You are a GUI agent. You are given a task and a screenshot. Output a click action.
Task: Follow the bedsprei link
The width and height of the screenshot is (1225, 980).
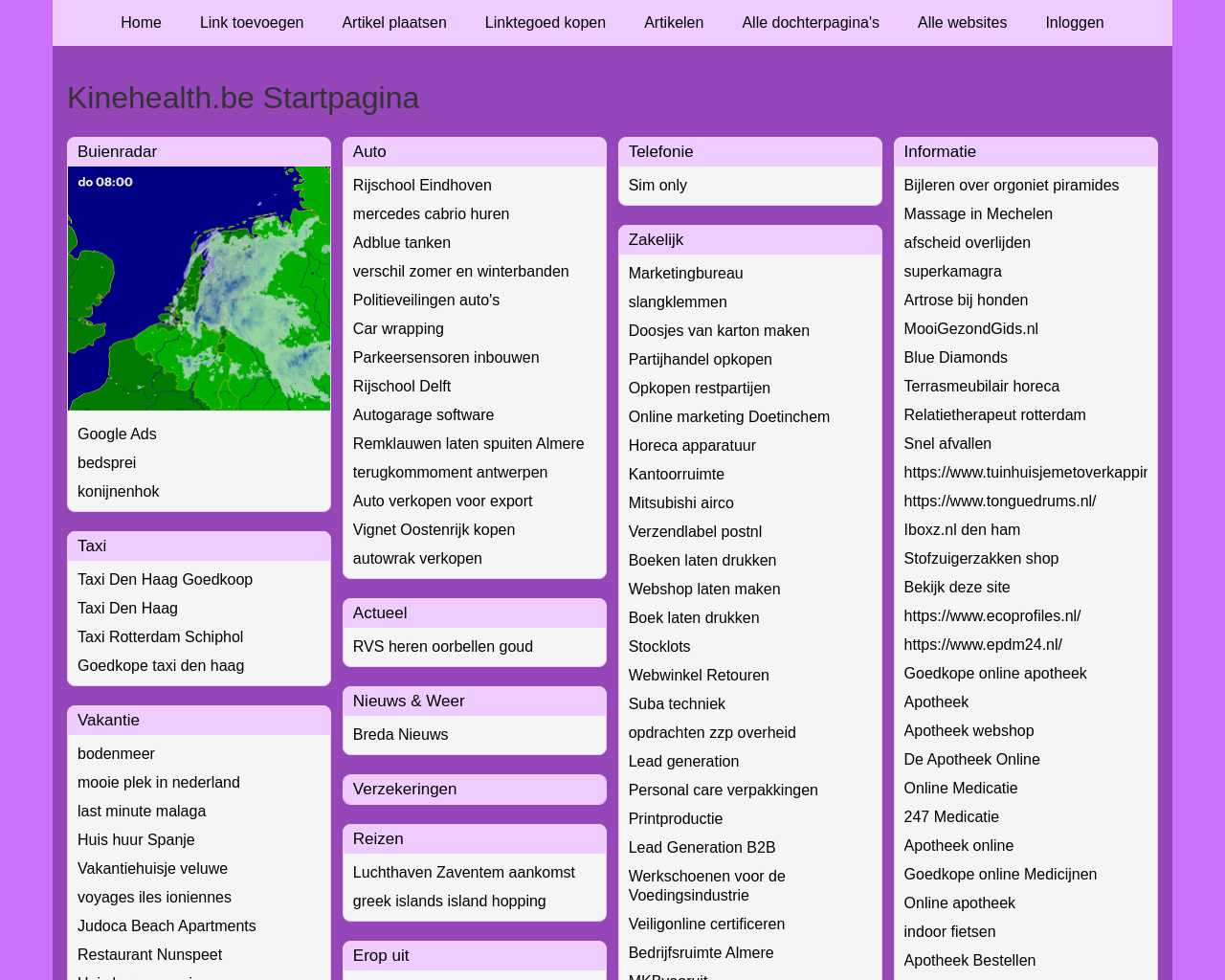tap(107, 463)
